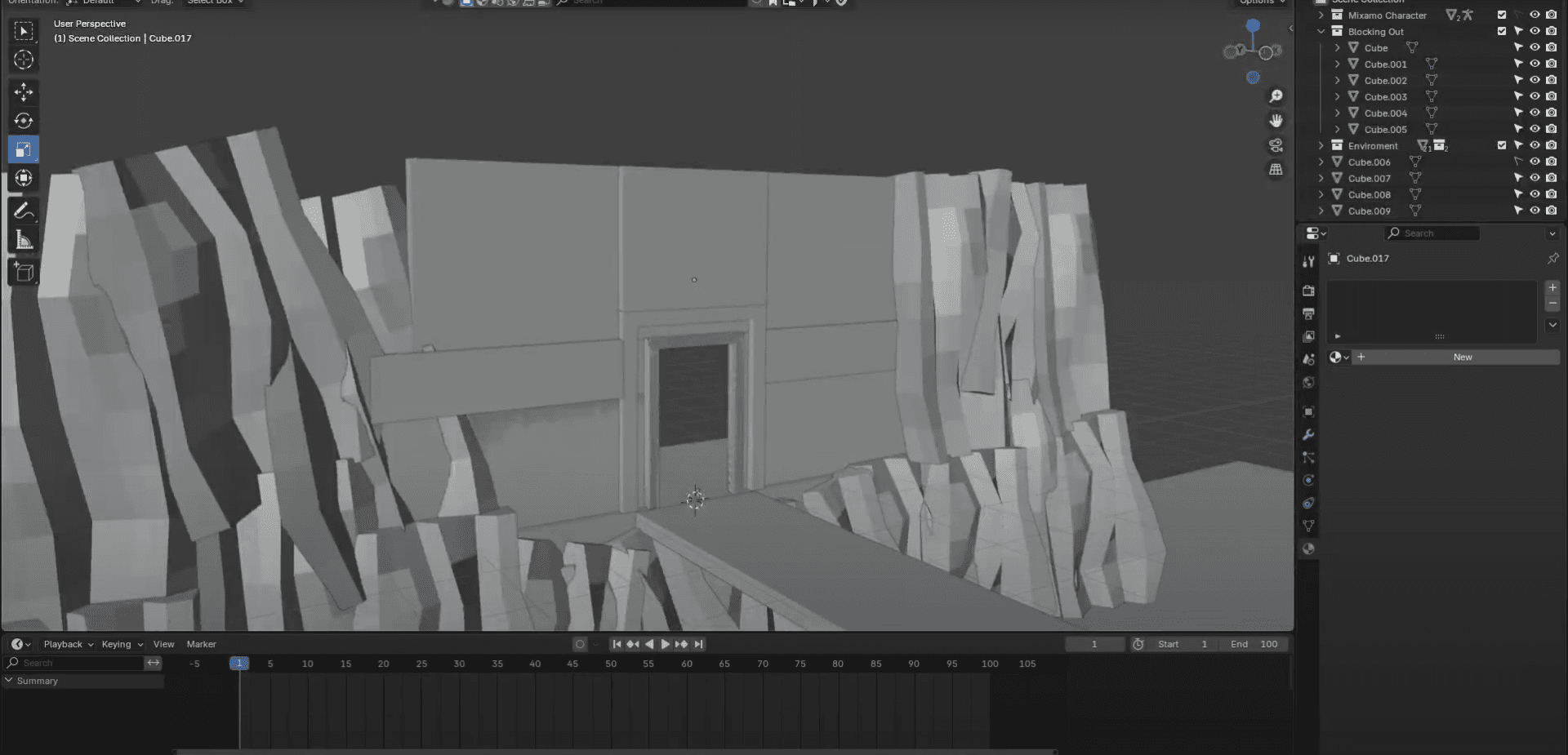1568x755 pixels.
Task: Open the Scene properties tab
Action: (1308, 359)
